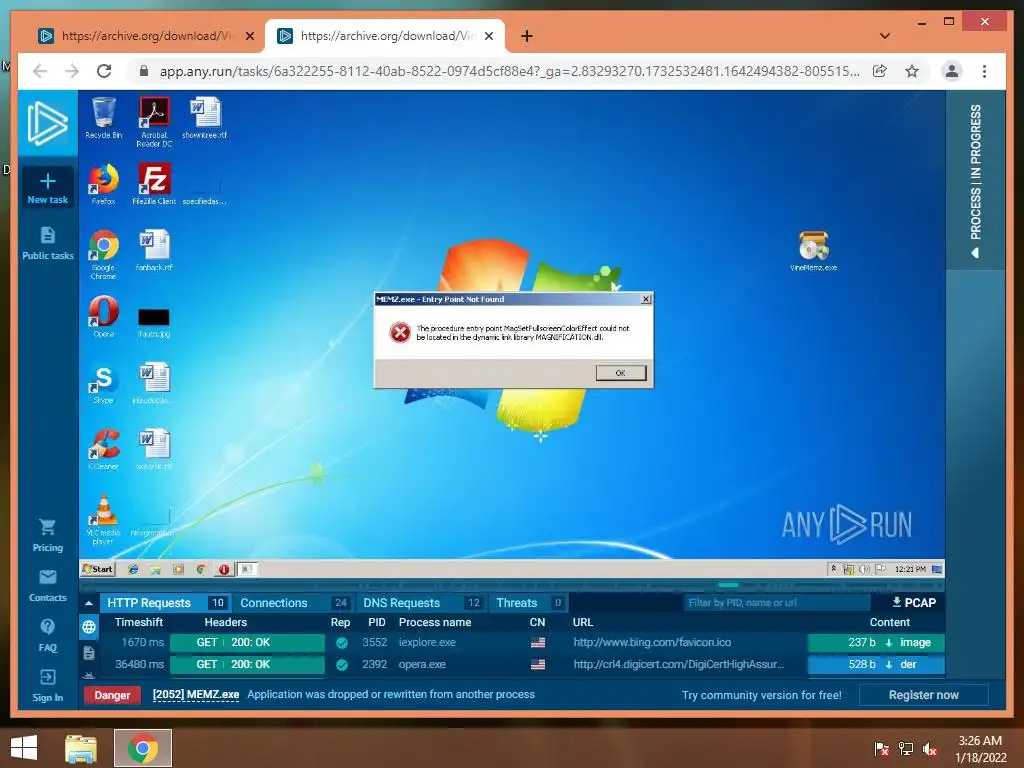
Task: Click the Register now button
Action: (x=923, y=695)
